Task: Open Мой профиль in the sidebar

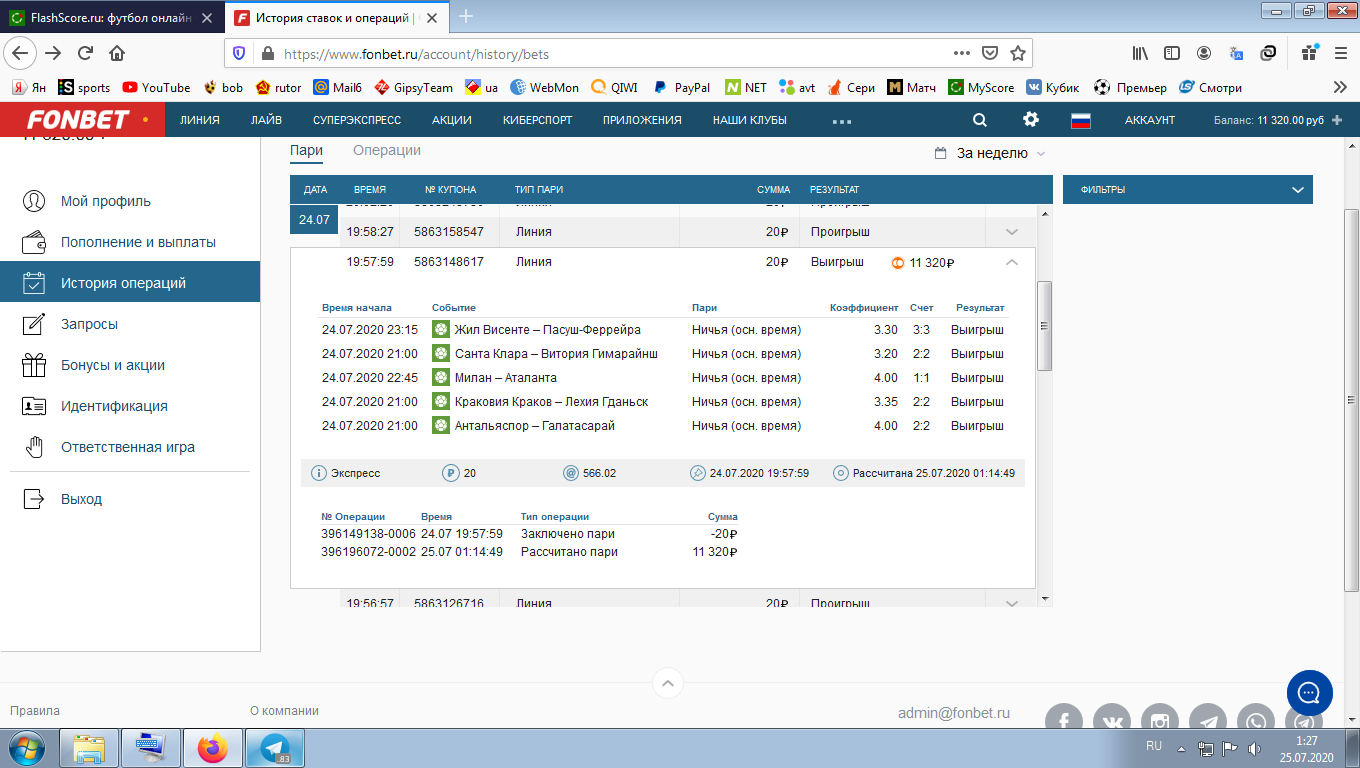Action: tap(130, 201)
